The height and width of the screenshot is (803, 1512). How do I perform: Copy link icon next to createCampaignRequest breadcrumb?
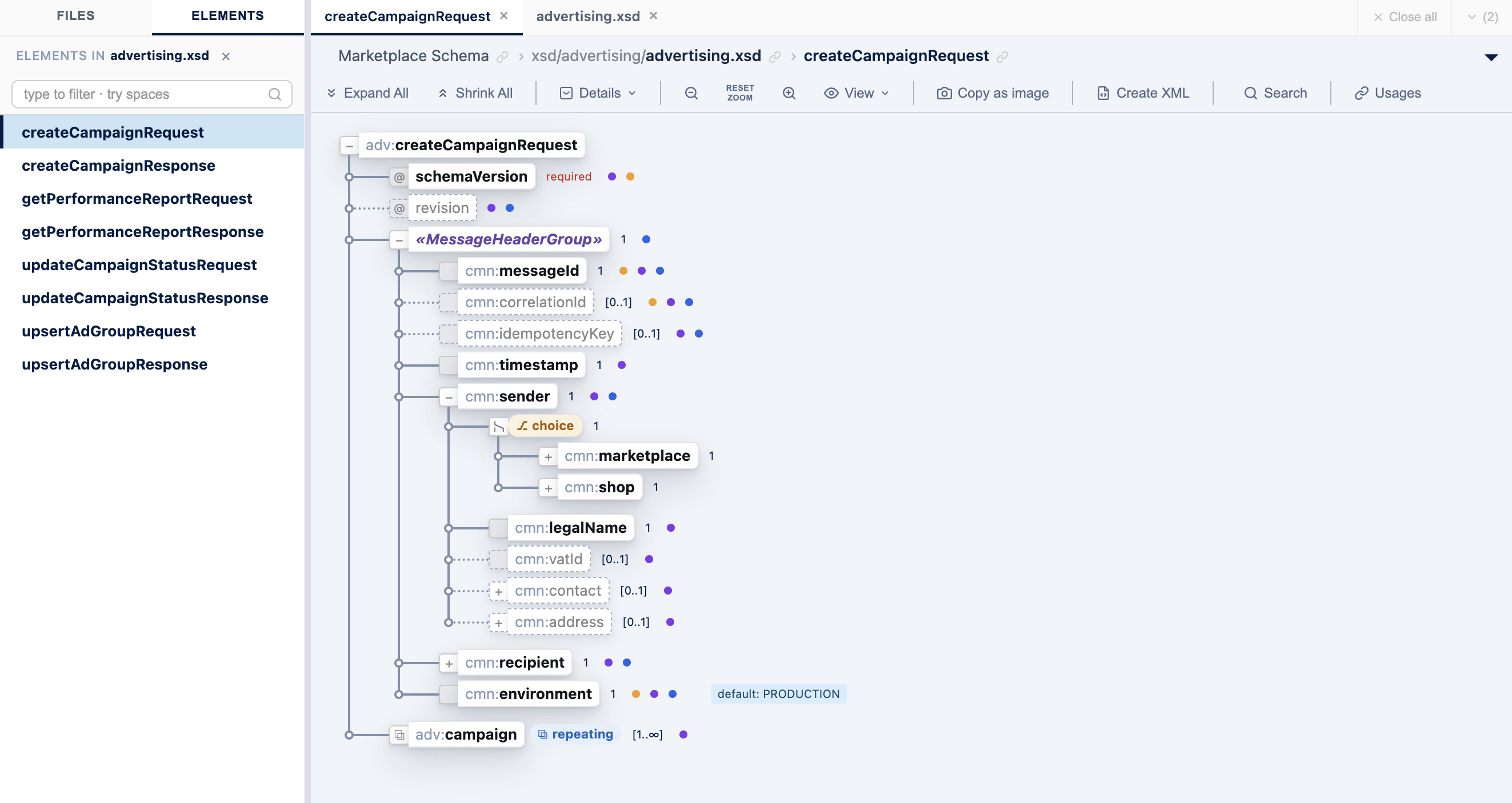click(1002, 57)
